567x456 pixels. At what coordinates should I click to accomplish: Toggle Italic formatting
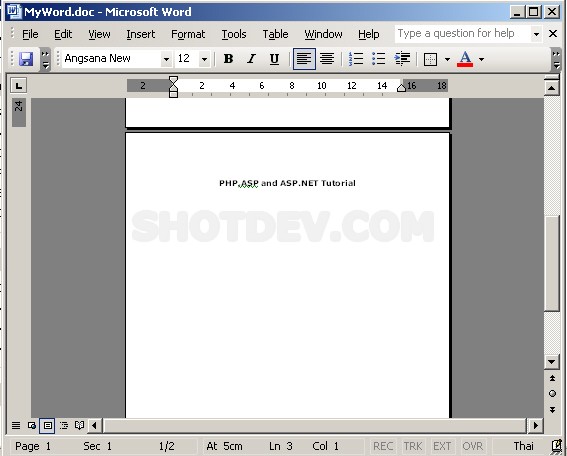tap(251, 59)
